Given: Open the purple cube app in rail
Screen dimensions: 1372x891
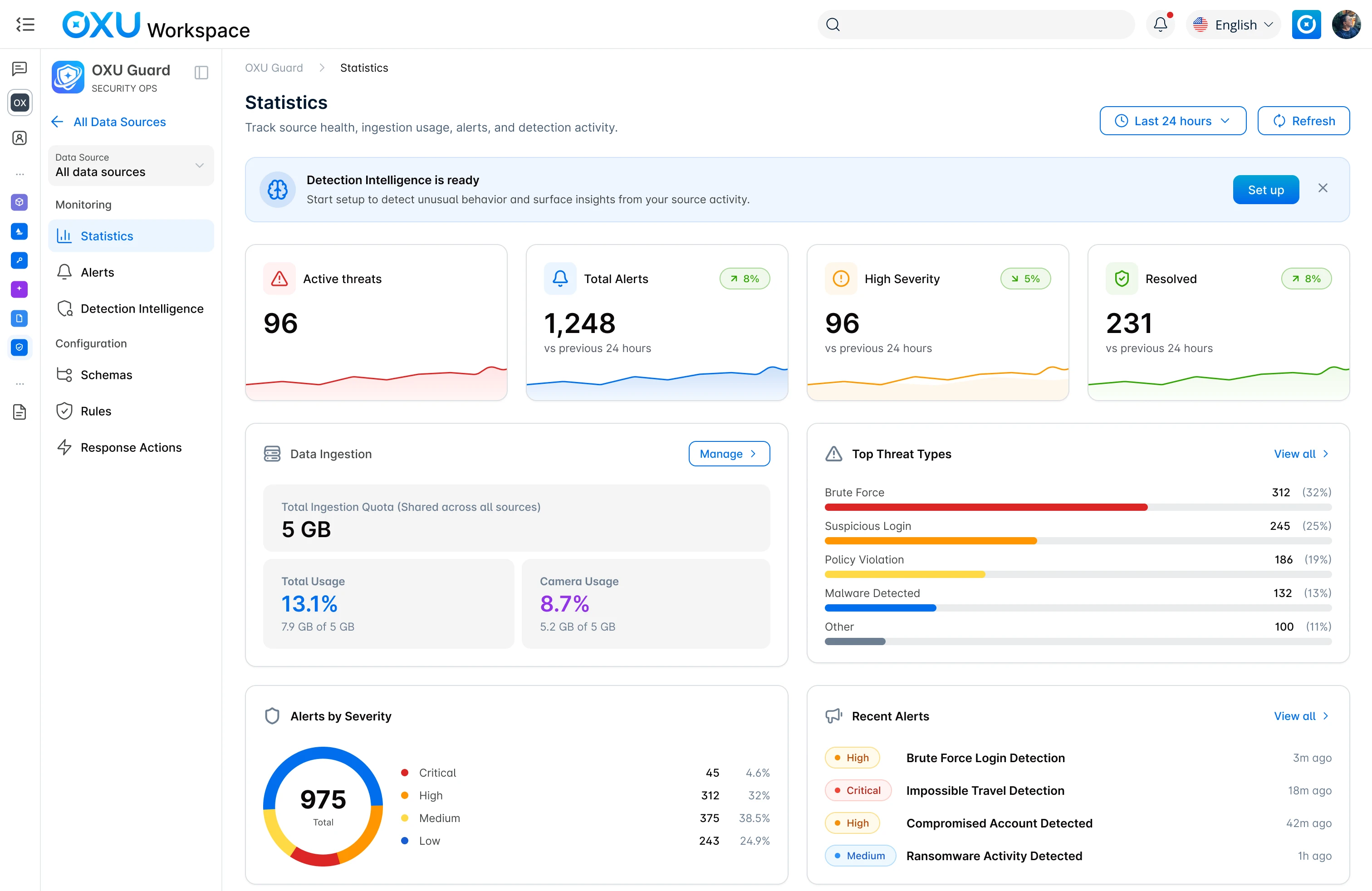Looking at the screenshot, I should tap(20, 202).
